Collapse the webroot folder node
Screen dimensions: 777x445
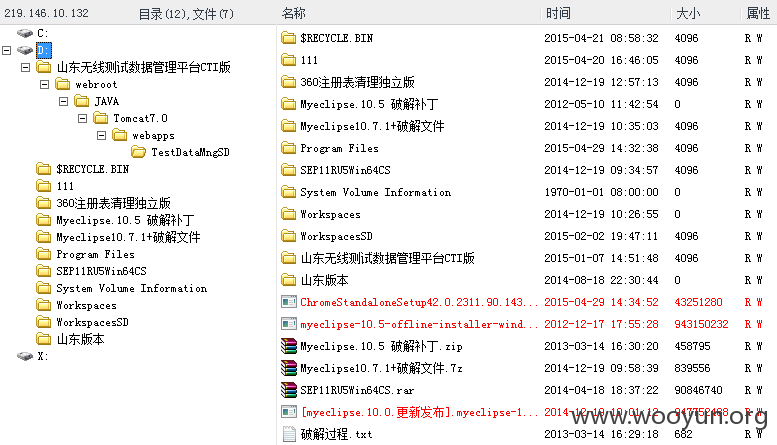coord(45,84)
